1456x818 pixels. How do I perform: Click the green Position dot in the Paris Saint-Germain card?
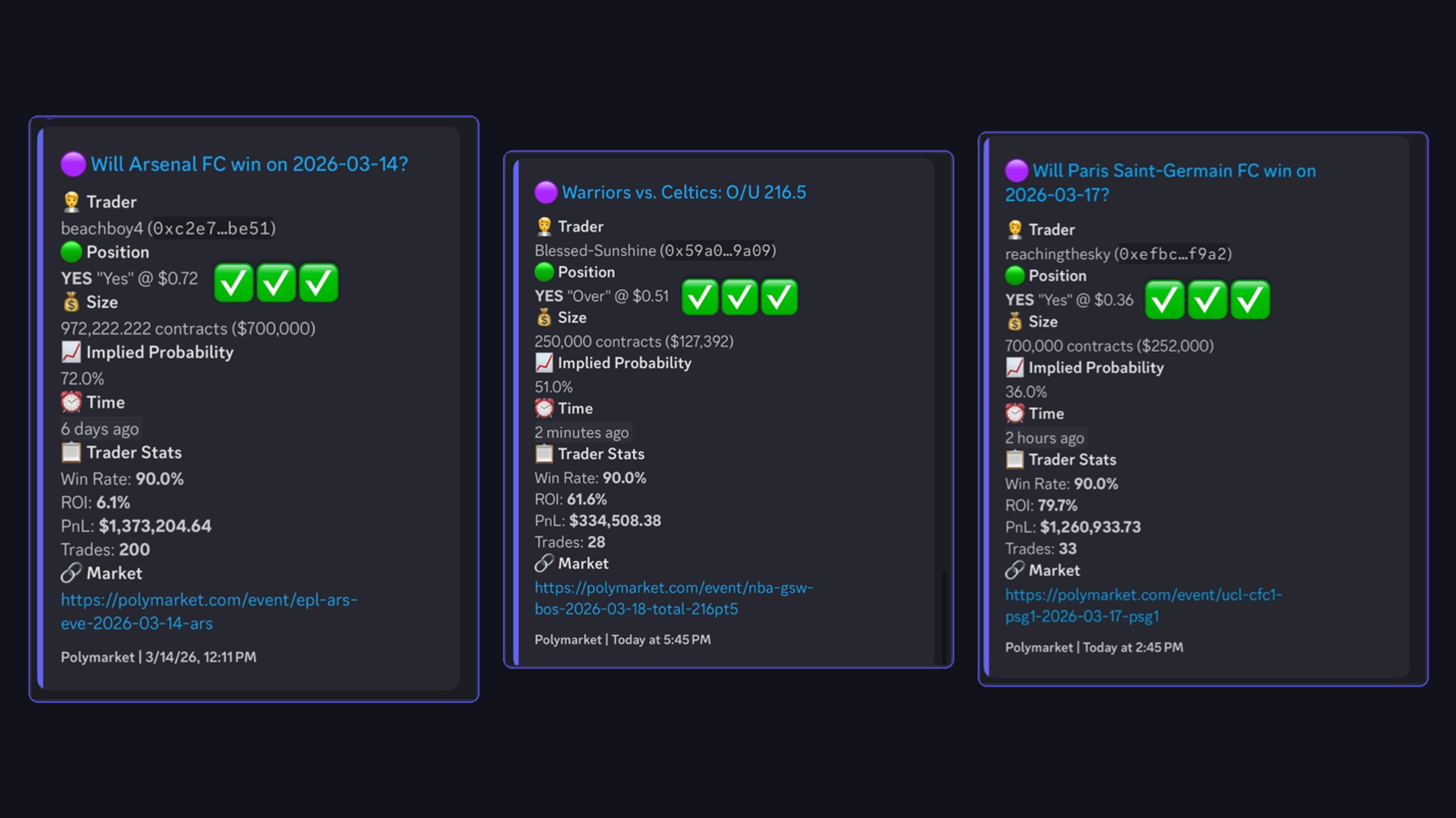[1015, 276]
